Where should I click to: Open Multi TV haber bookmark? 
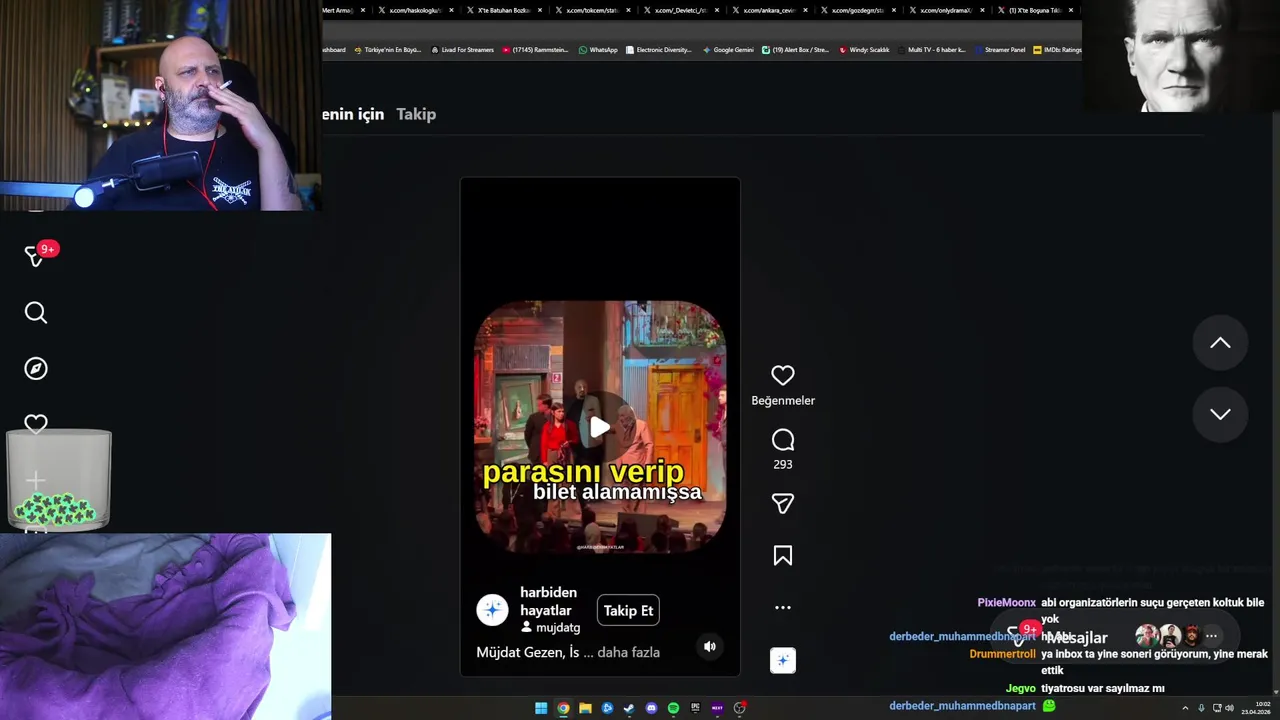click(932, 50)
